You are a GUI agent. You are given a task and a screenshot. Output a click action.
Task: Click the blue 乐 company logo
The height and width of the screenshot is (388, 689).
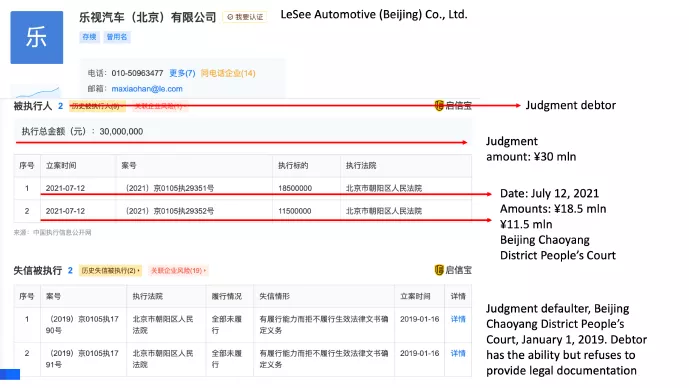click(37, 37)
